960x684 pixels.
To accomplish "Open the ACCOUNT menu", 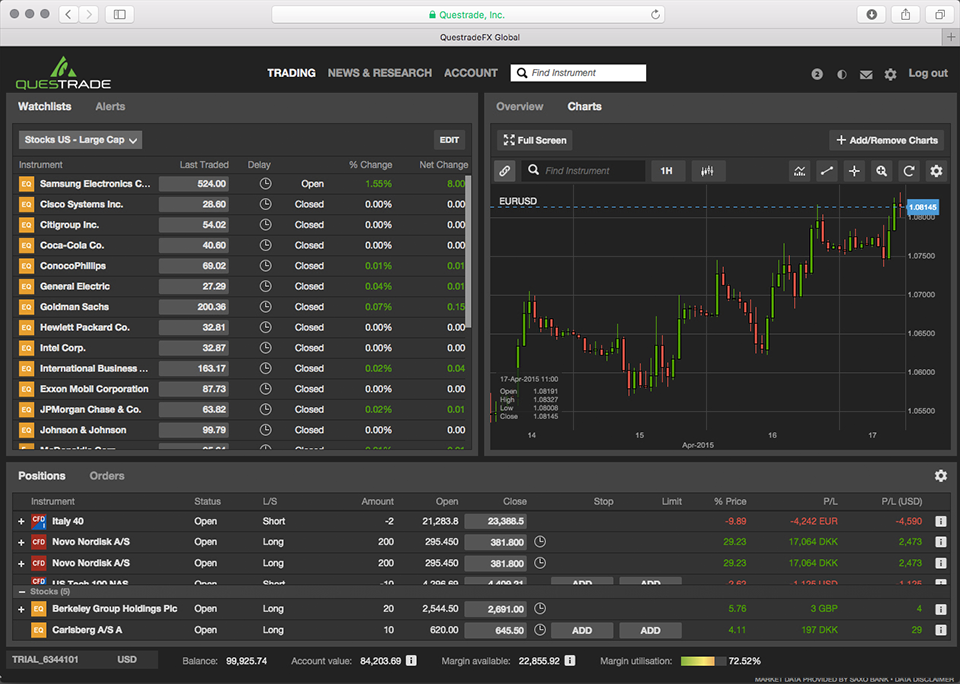I will click(x=471, y=73).
